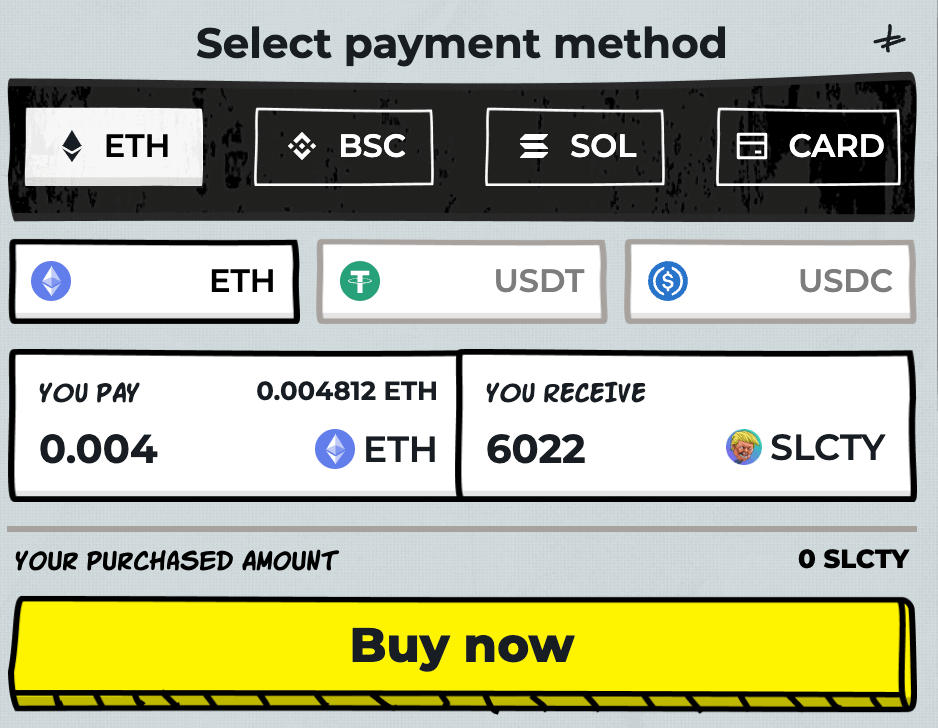Switch to the SOL network tab

(574, 146)
